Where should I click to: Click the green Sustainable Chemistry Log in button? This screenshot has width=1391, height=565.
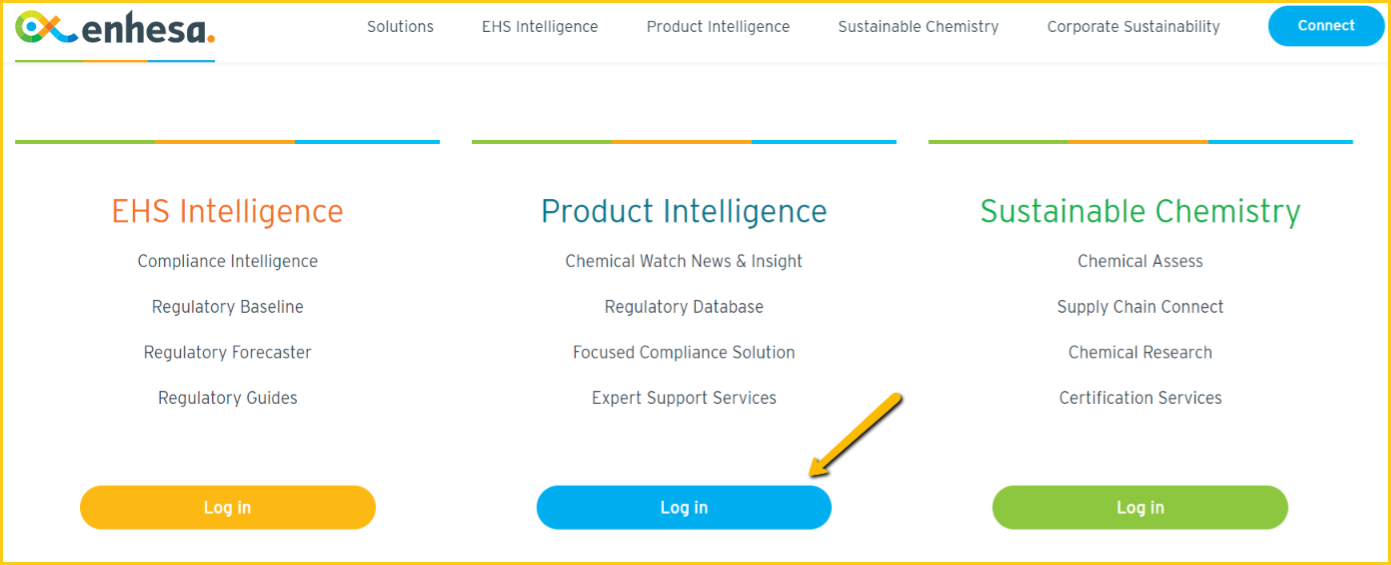coord(1140,507)
